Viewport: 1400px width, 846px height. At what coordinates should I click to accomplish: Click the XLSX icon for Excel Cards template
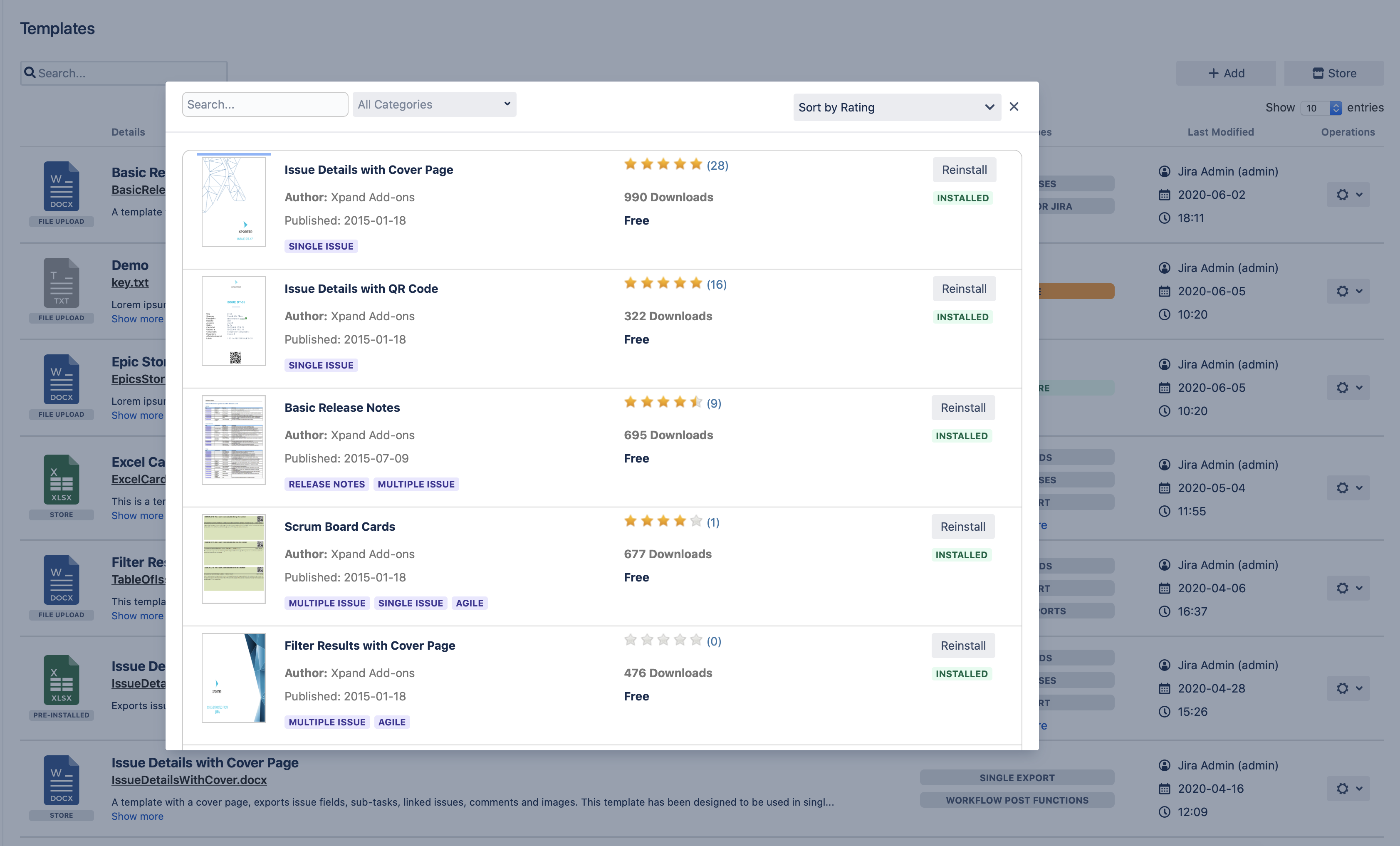tap(62, 480)
